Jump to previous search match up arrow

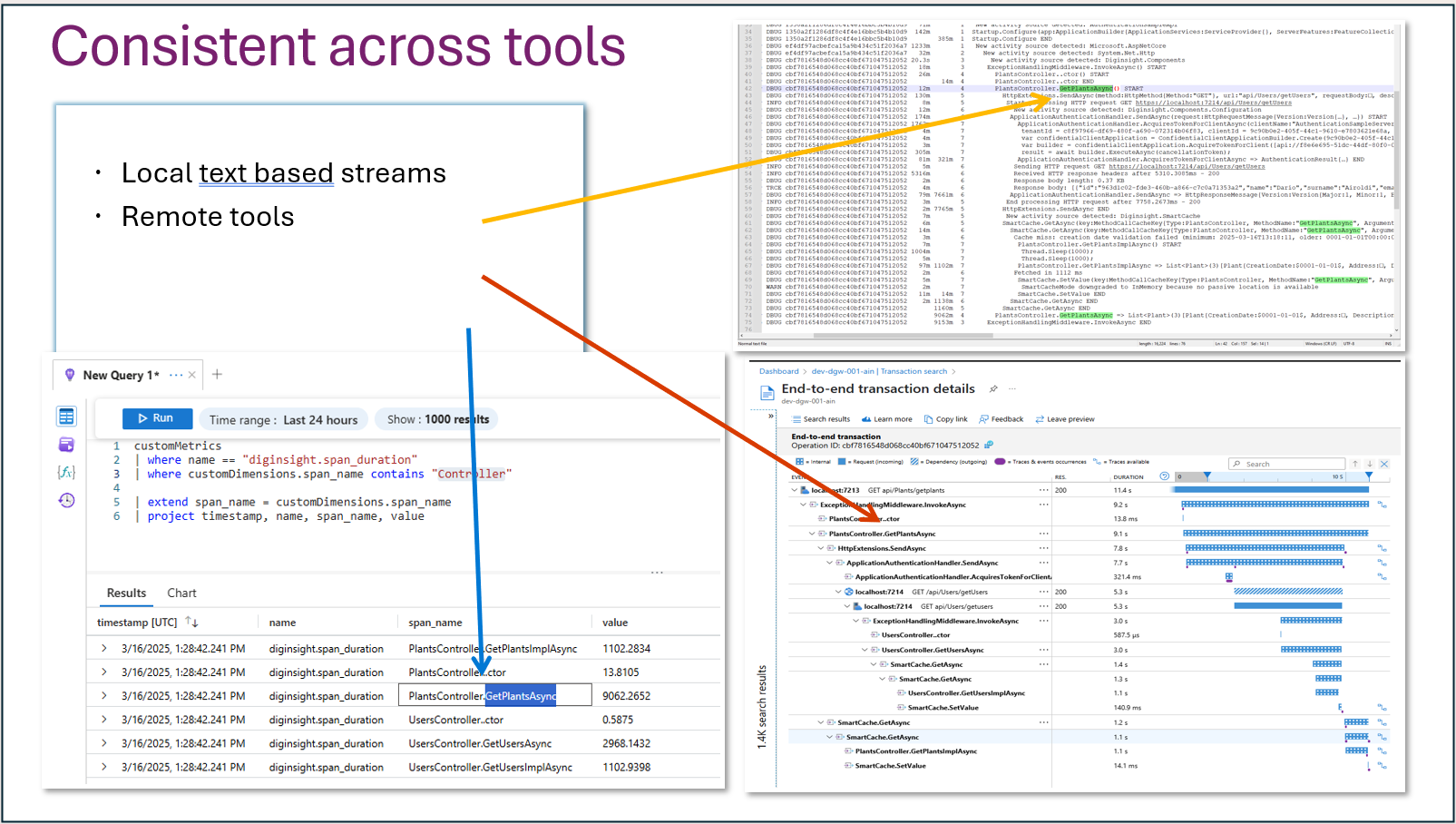coord(1355,464)
